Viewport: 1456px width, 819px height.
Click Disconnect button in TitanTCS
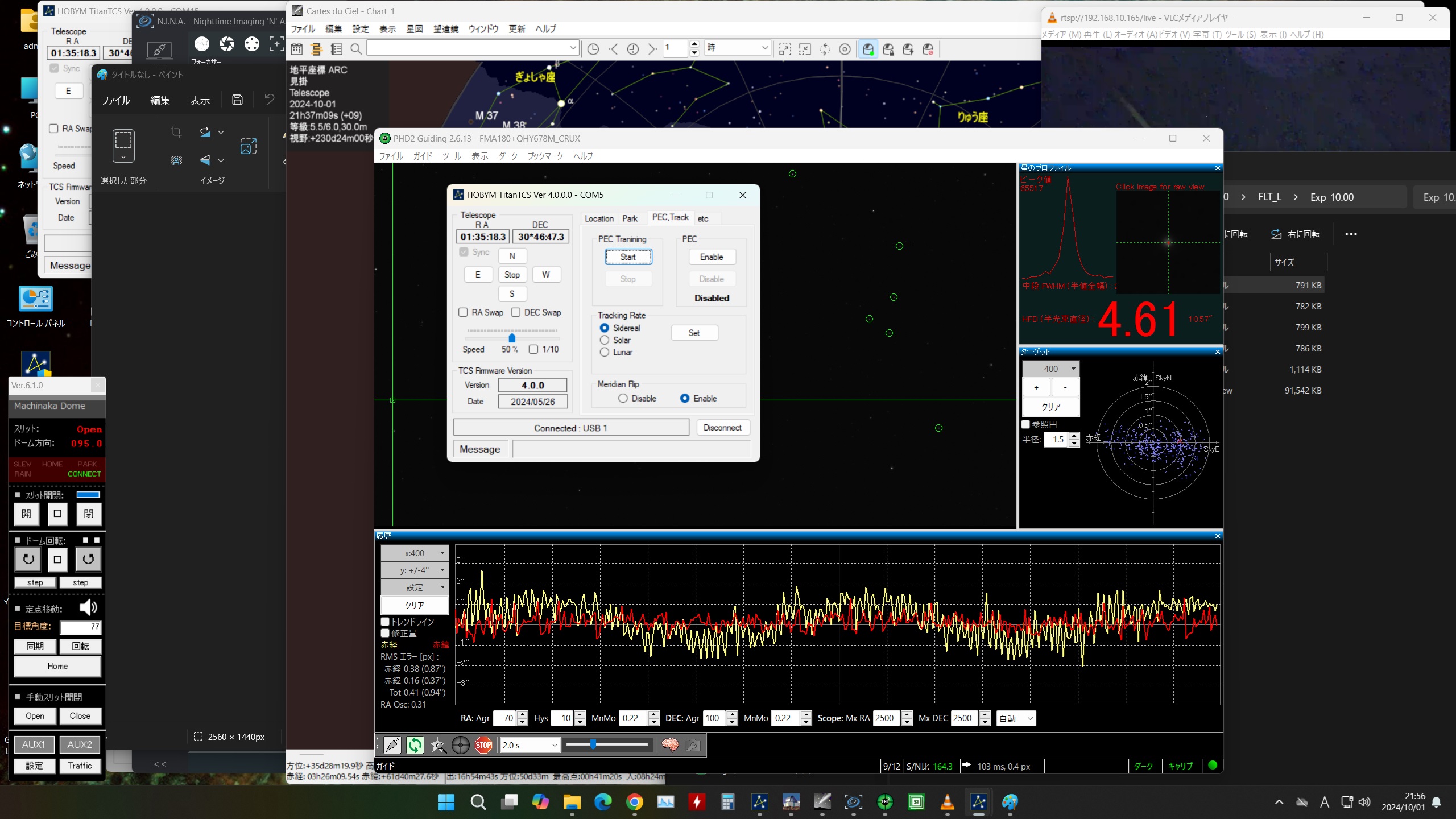[x=722, y=428]
